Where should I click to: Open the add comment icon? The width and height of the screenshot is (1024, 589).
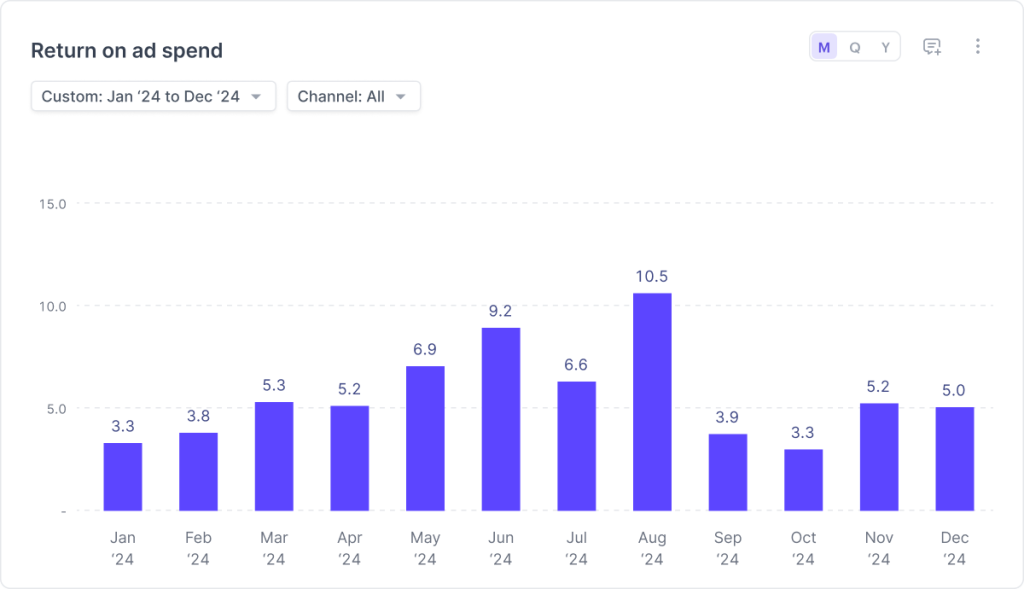click(x=932, y=47)
